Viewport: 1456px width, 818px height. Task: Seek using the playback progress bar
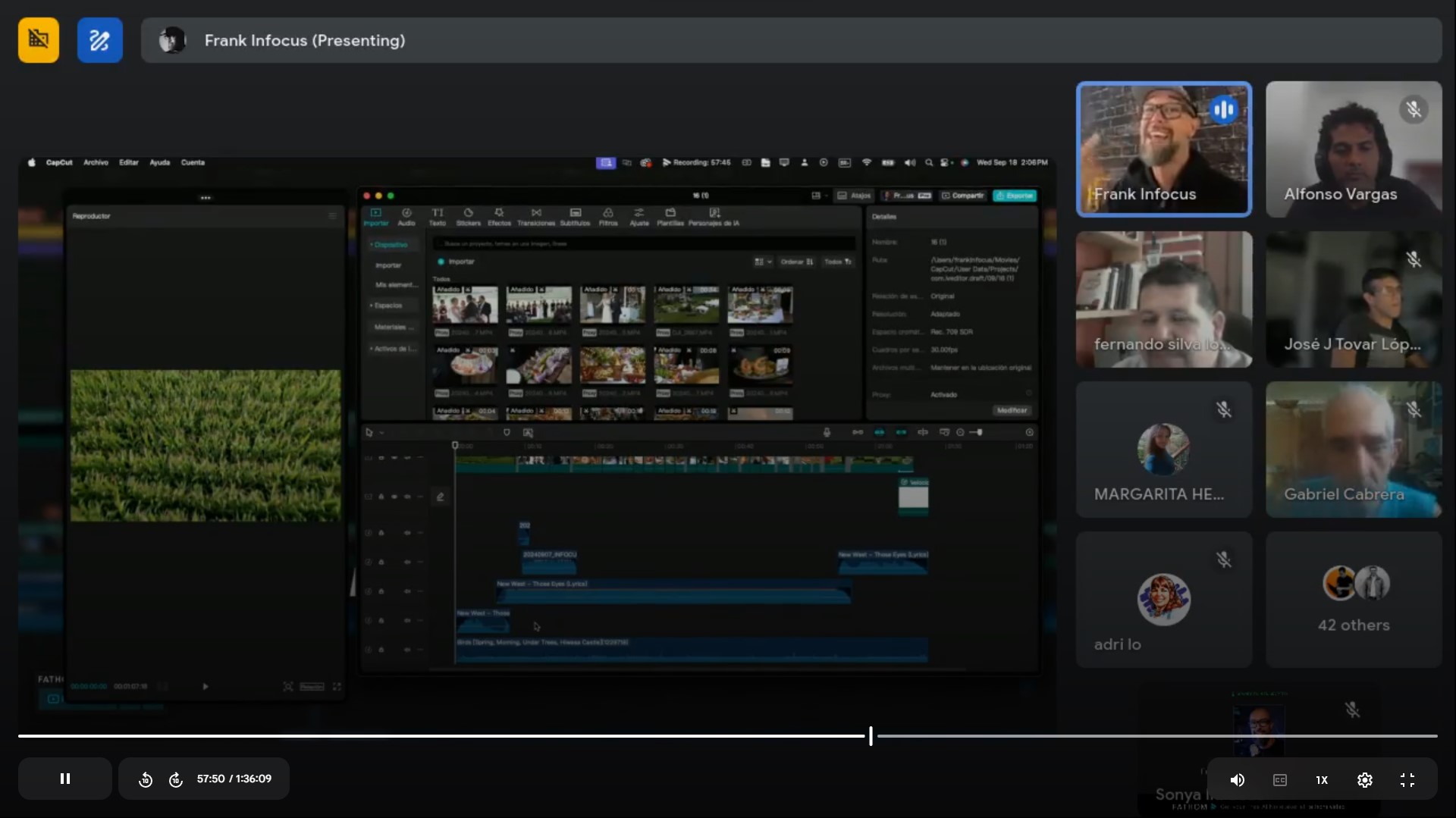pyautogui.click(x=728, y=735)
